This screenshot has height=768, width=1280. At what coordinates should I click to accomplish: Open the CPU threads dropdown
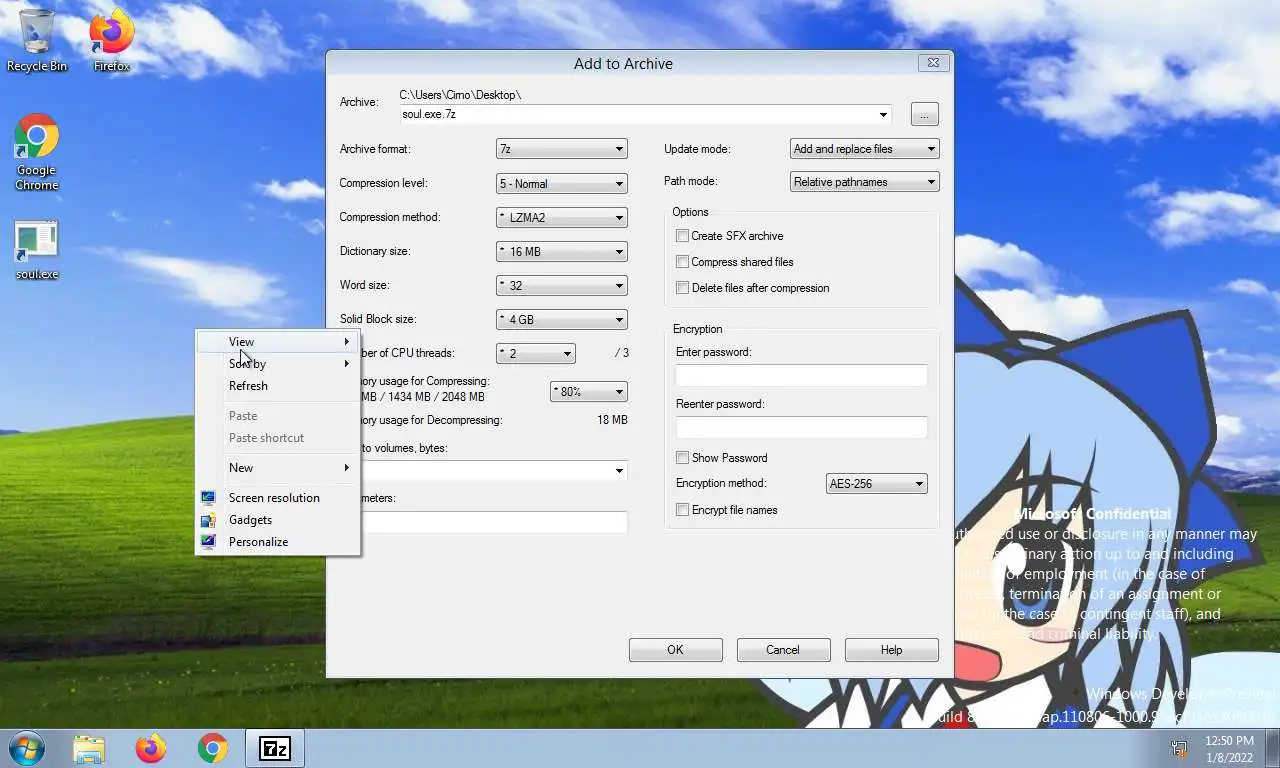(x=536, y=354)
